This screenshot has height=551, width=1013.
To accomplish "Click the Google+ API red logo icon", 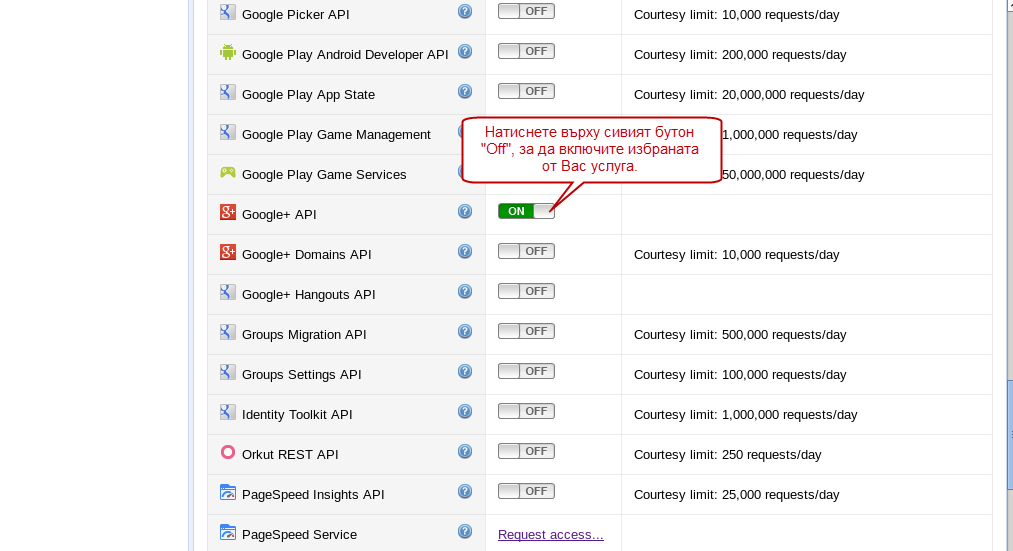I will coord(227,212).
